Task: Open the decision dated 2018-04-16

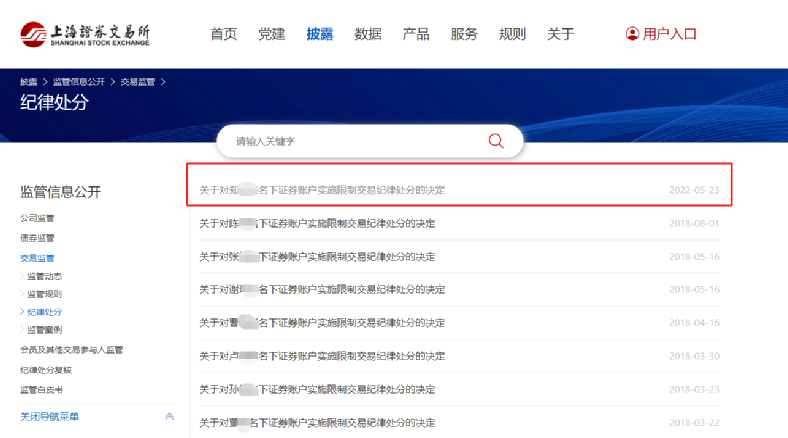Action: coord(322,323)
